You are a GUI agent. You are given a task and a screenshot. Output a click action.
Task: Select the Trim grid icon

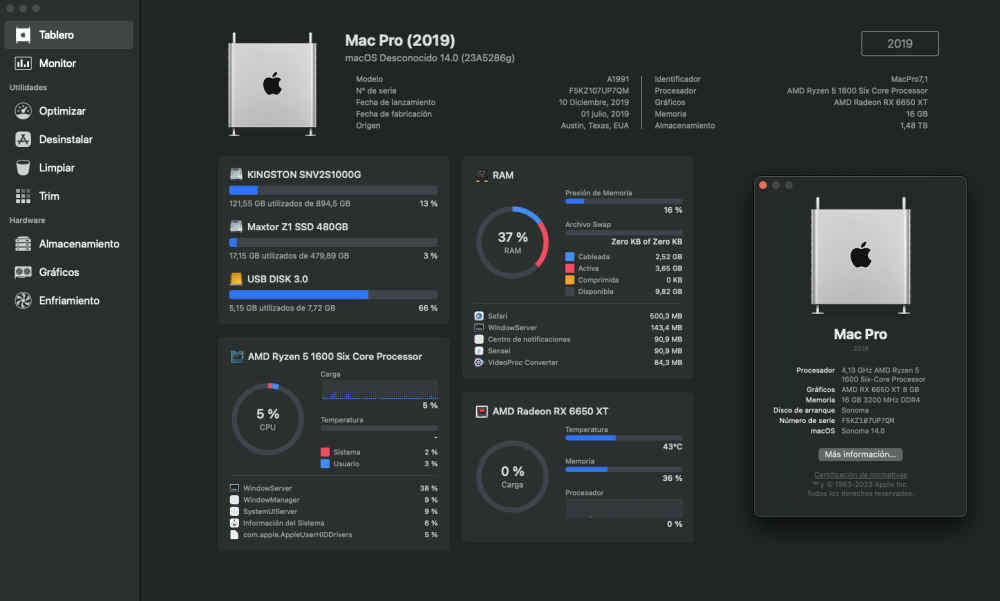(x=23, y=196)
